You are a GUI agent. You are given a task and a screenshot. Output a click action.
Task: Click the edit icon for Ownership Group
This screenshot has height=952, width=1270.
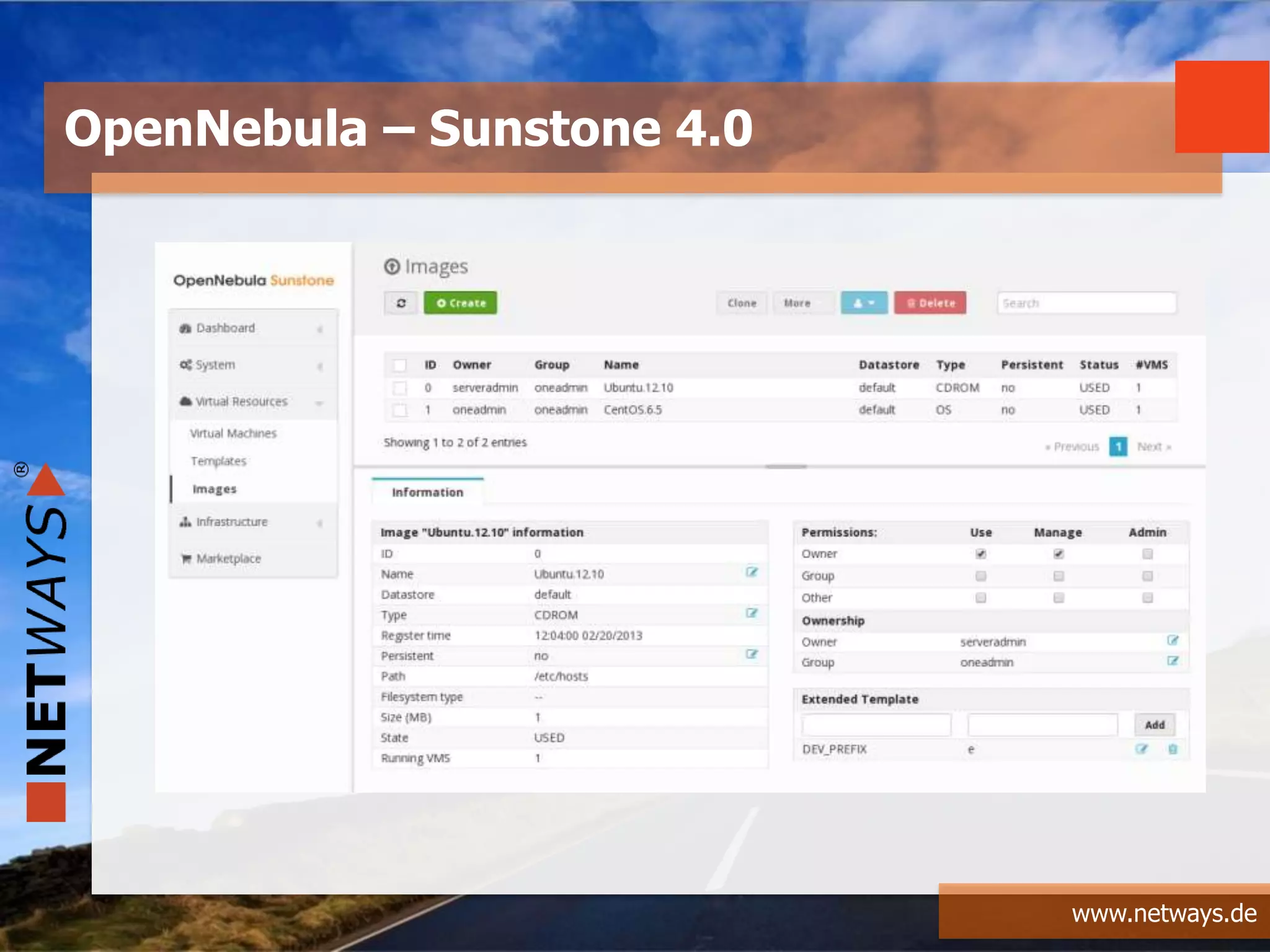[x=1173, y=661]
